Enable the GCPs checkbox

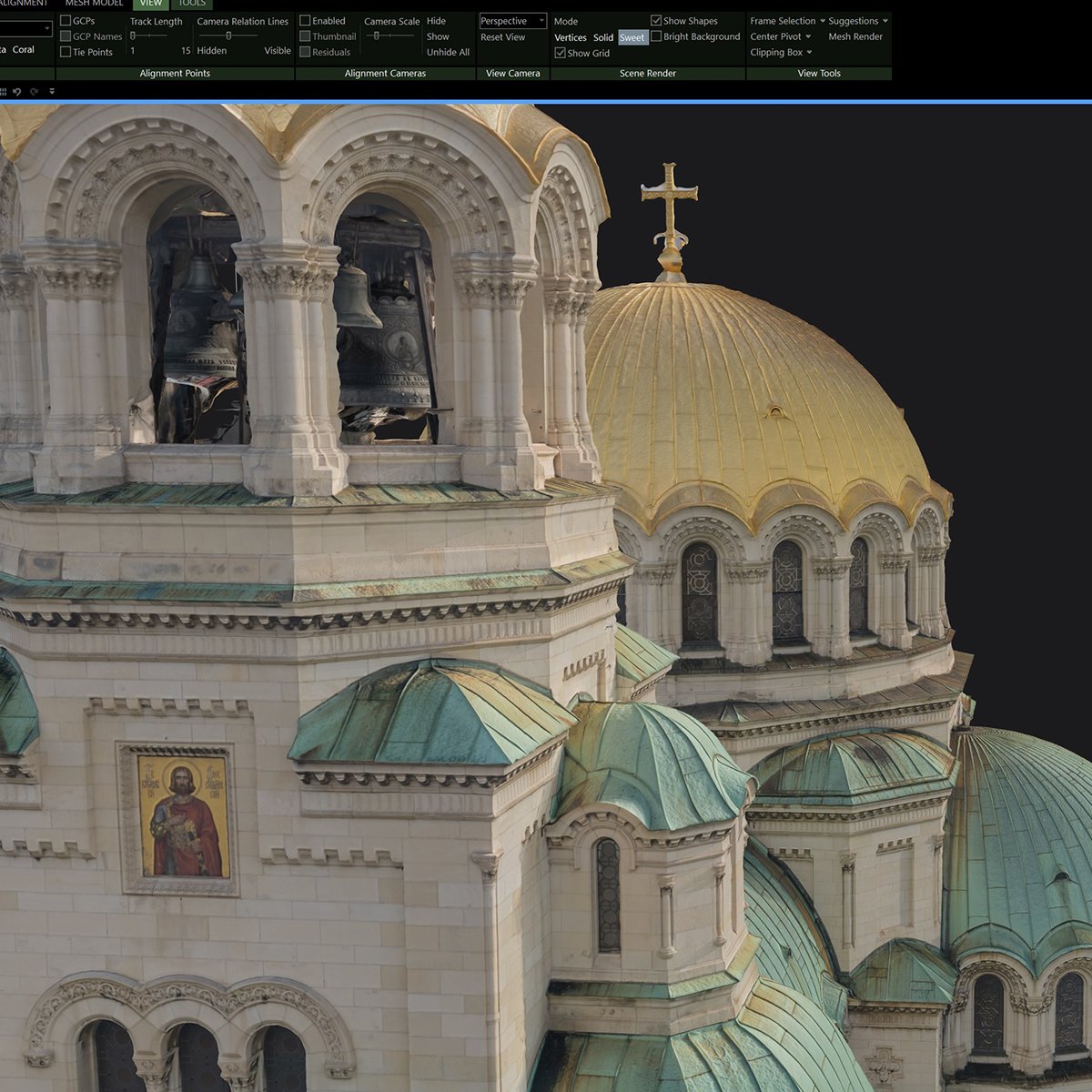pos(66,21)
